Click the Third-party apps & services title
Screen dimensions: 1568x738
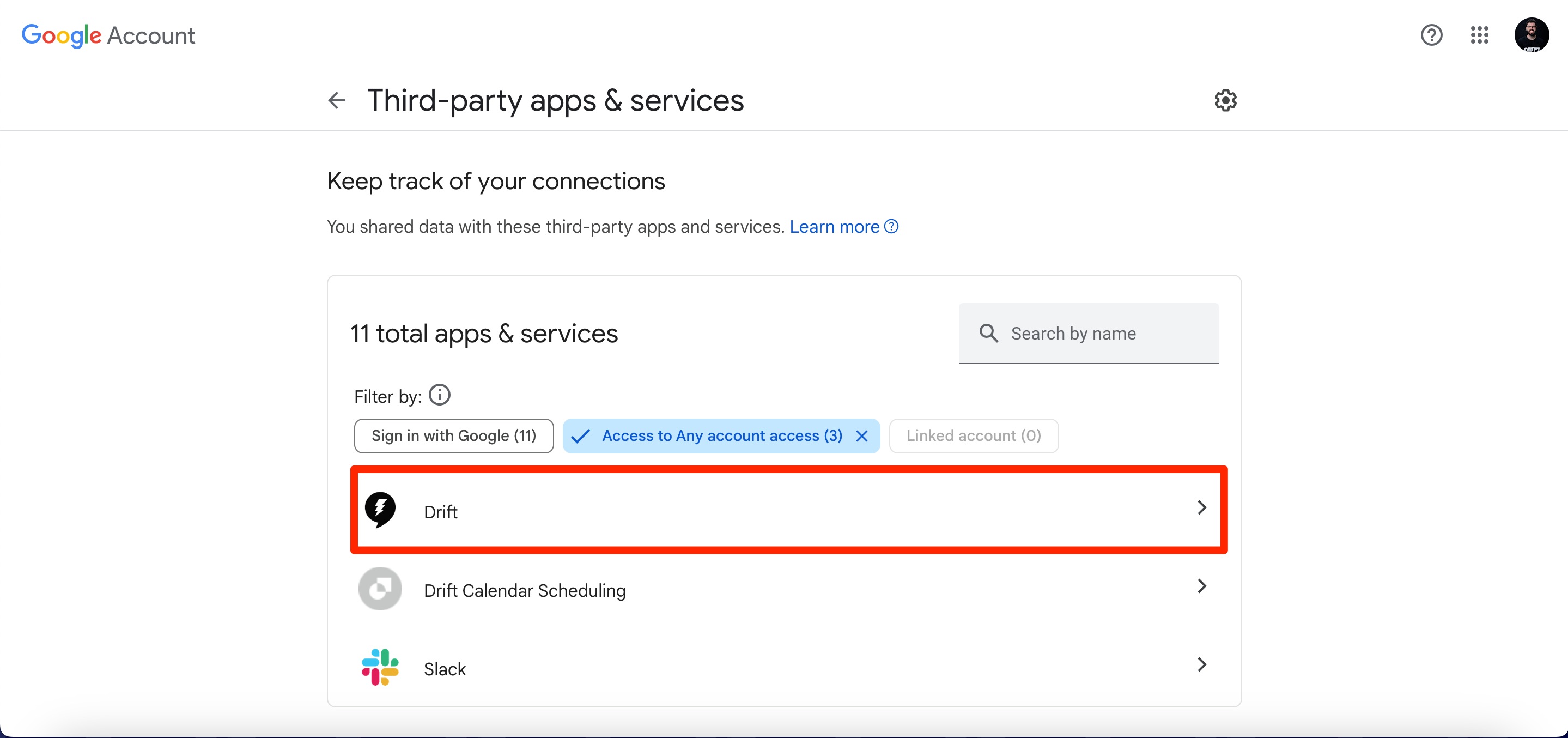coord(555,101)
